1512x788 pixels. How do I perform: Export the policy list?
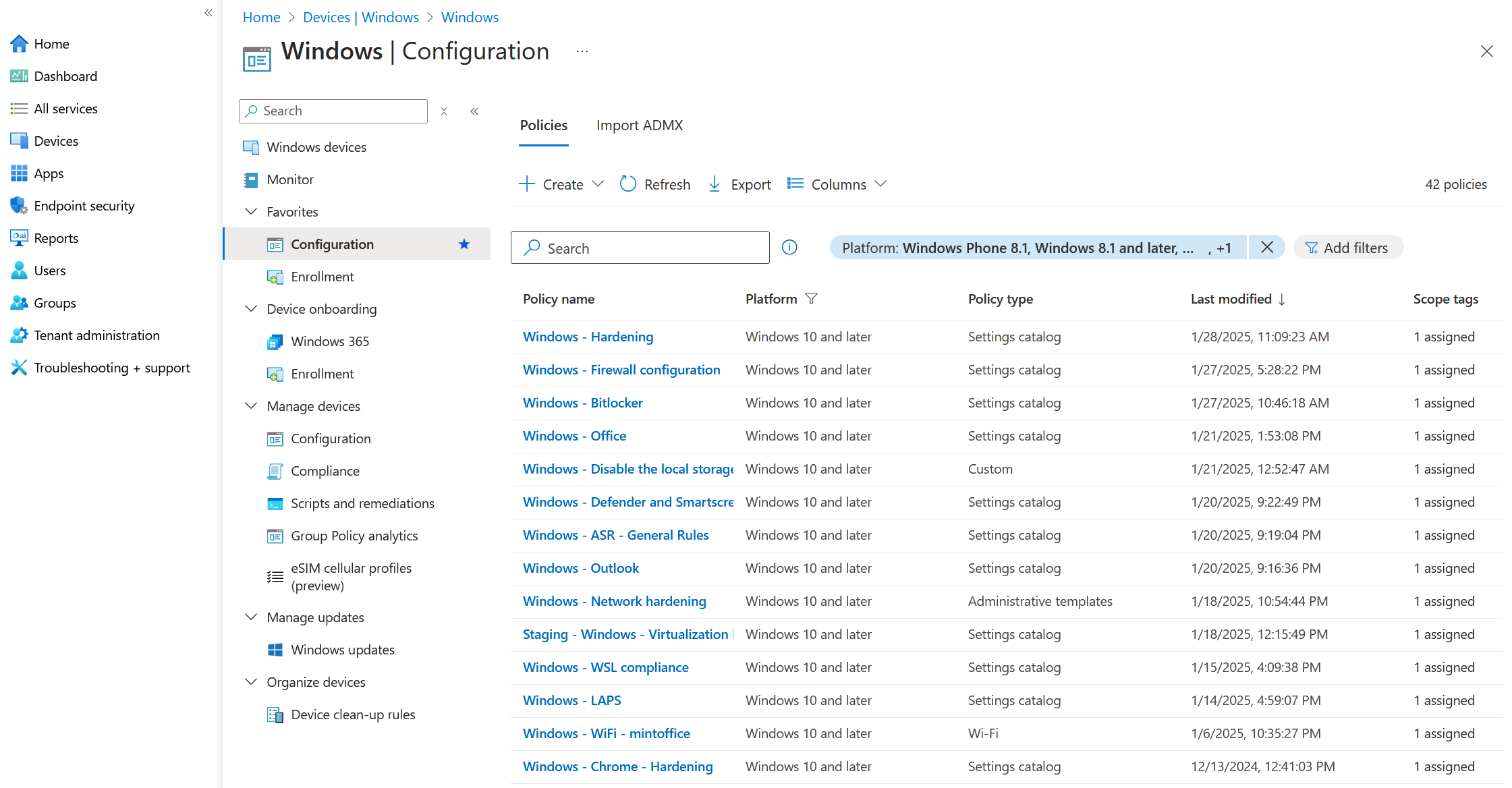pyautogui.click(x=738, y=184)
